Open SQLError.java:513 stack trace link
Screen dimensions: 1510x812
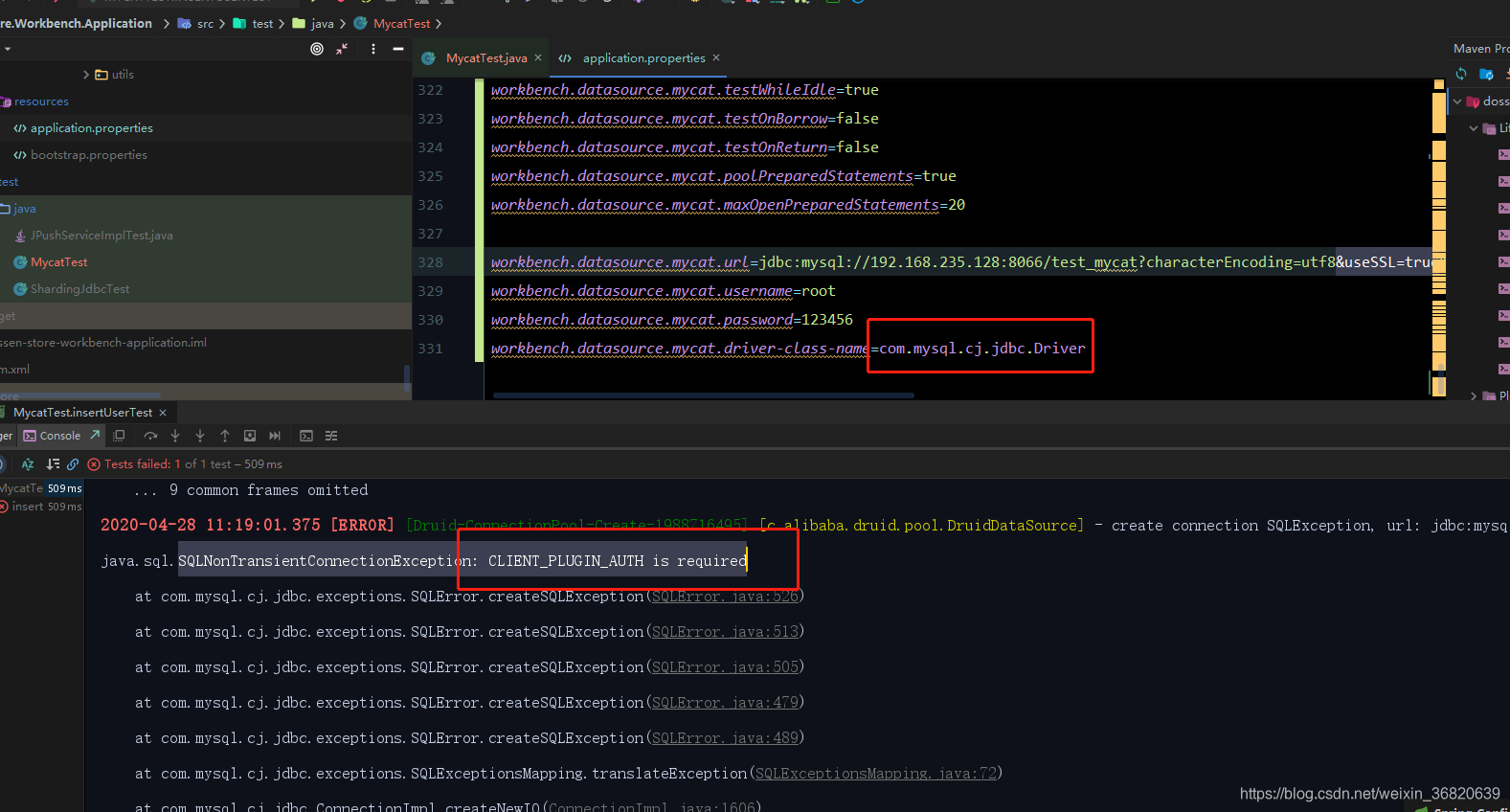click(x=725, y=632)
